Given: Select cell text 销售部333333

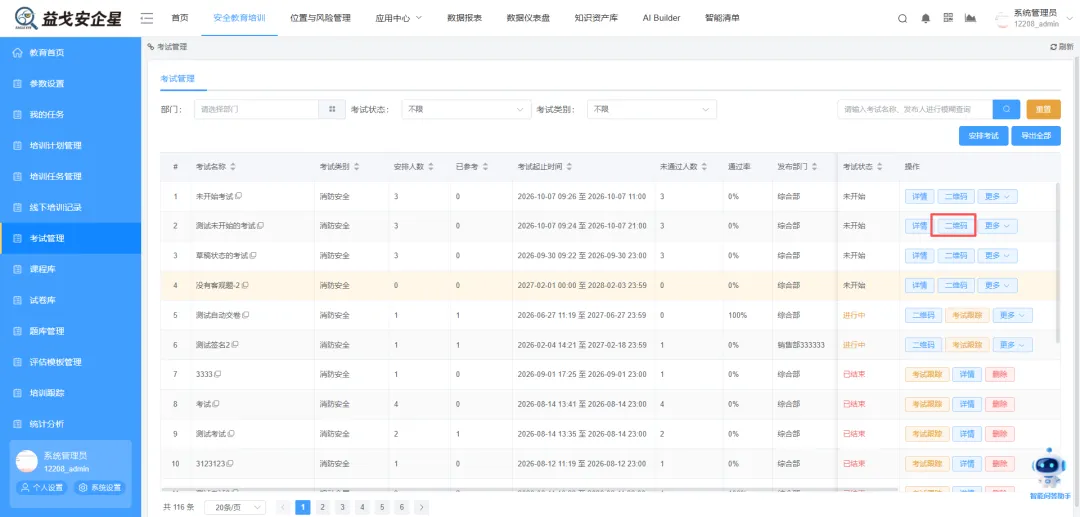Looking at the screenshot, I should click(x=800, y=344).
